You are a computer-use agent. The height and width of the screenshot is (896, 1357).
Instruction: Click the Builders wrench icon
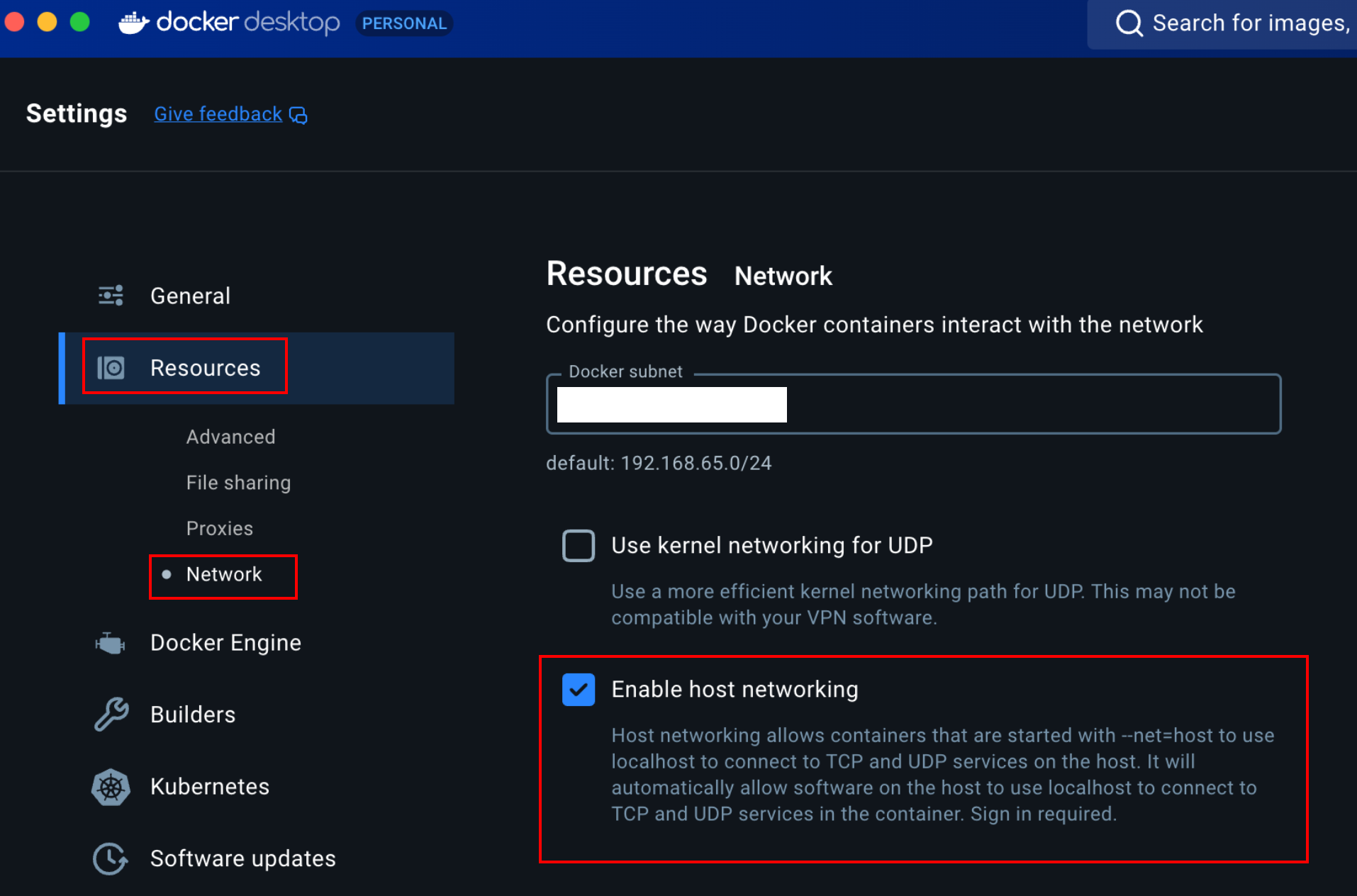111,714
